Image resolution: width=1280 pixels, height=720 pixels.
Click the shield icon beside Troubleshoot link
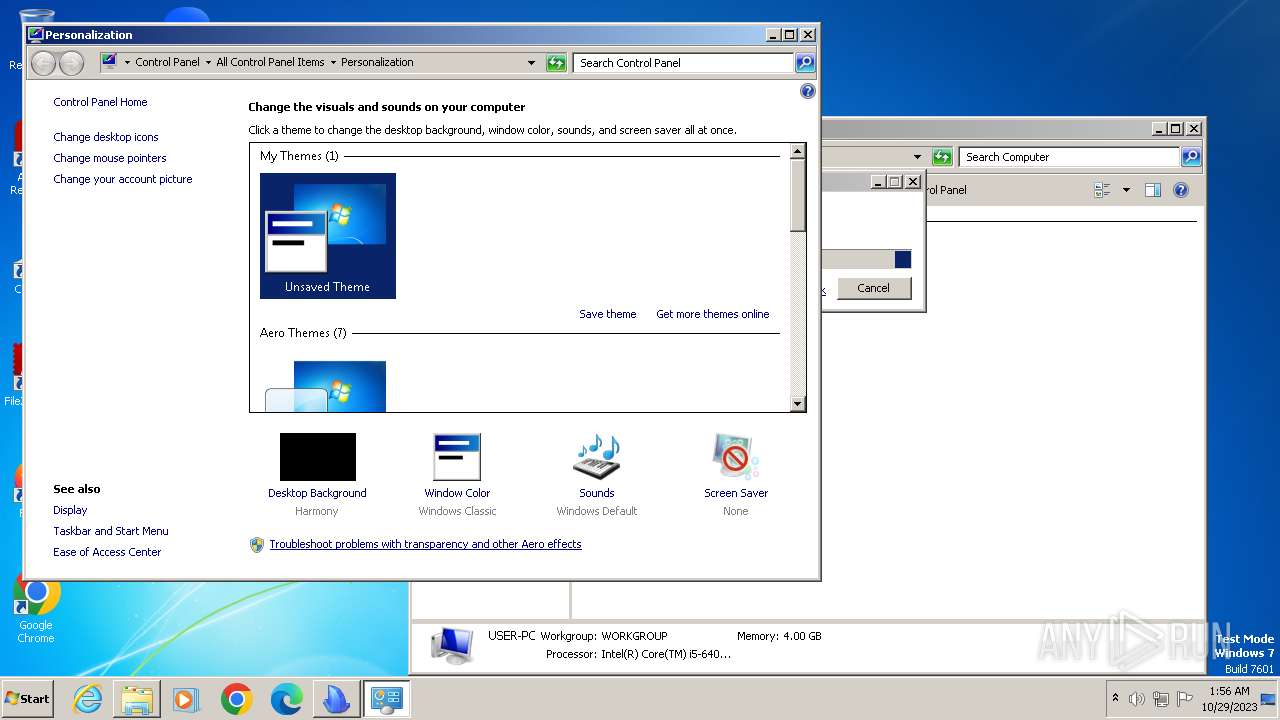257,544
